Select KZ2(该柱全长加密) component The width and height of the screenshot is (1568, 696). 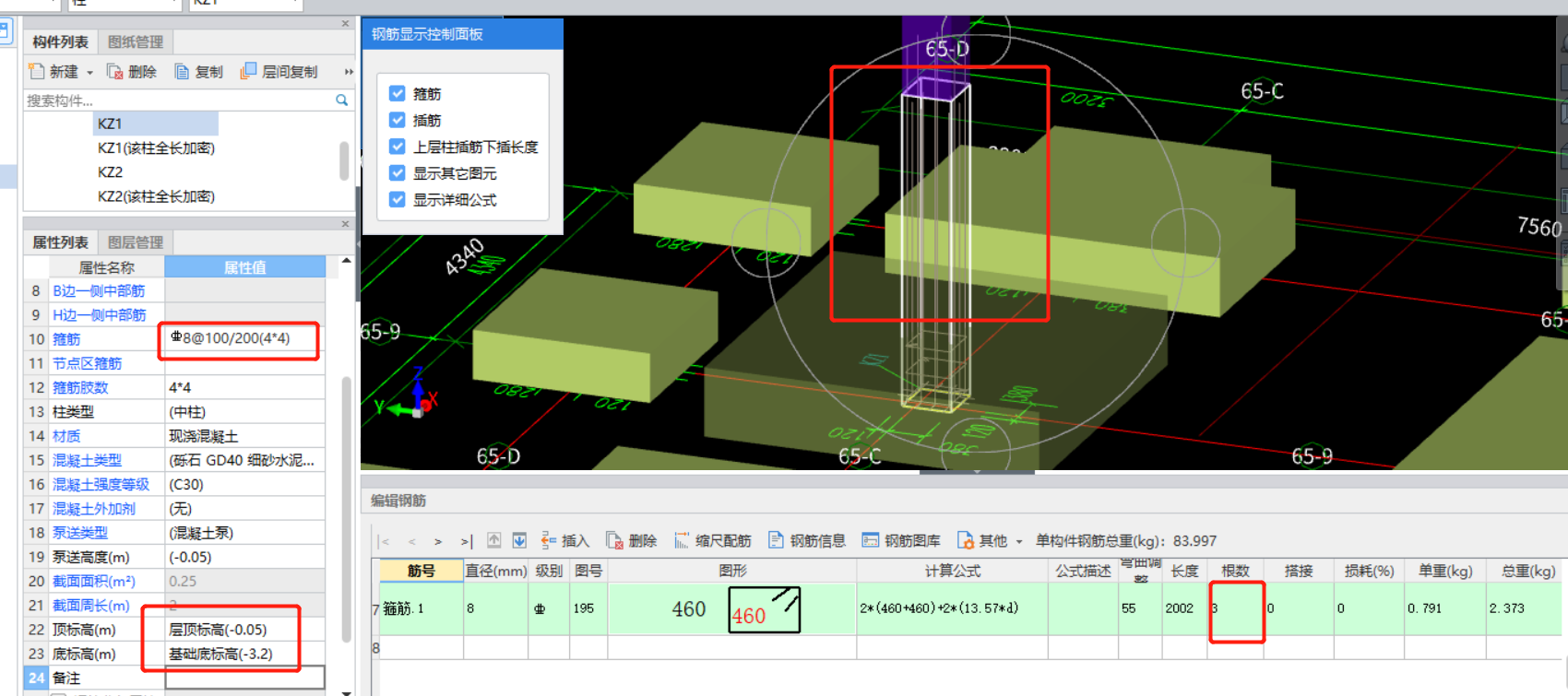(156, 196)
